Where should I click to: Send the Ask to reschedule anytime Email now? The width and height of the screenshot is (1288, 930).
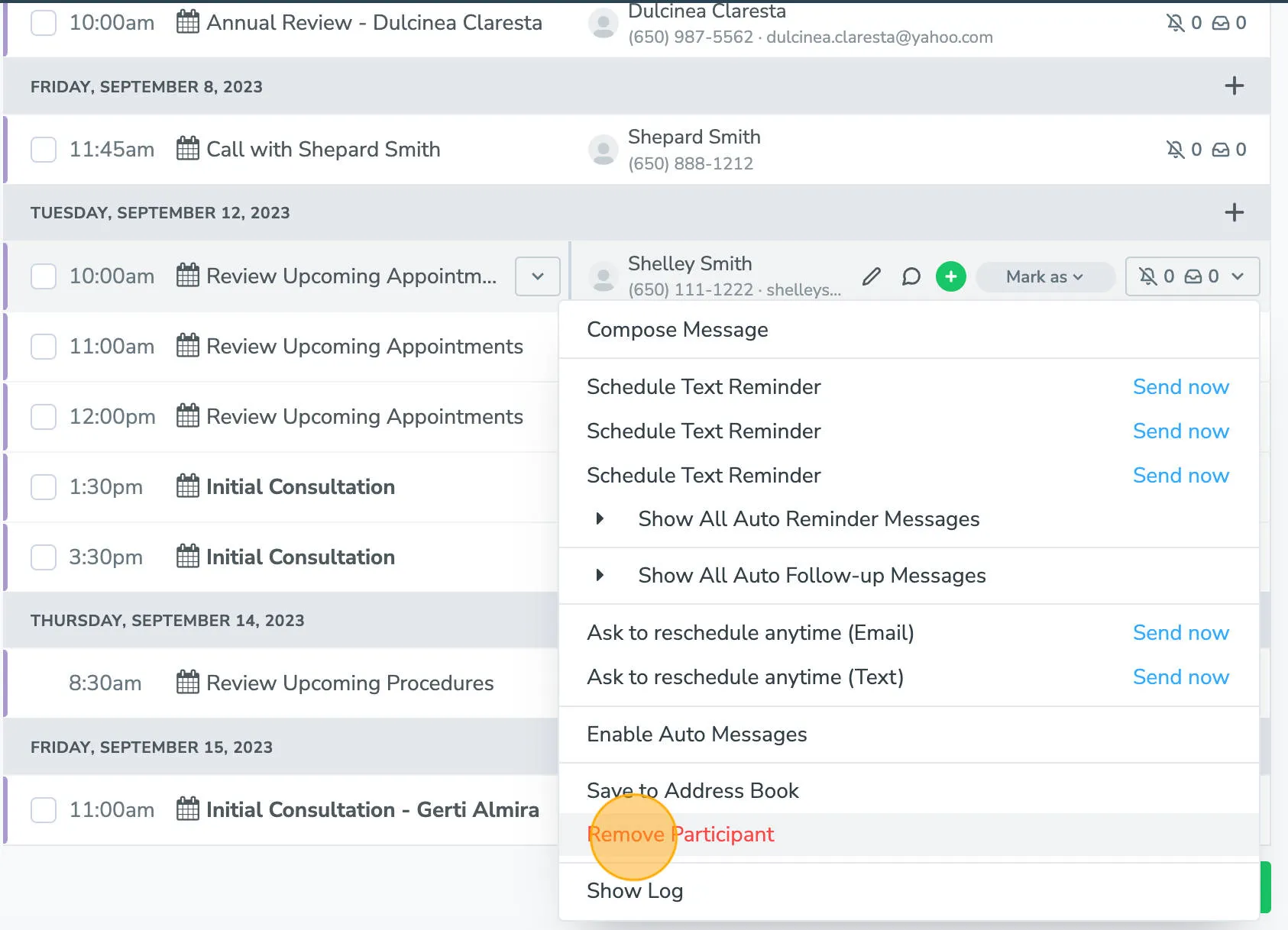pos(1181,632)
